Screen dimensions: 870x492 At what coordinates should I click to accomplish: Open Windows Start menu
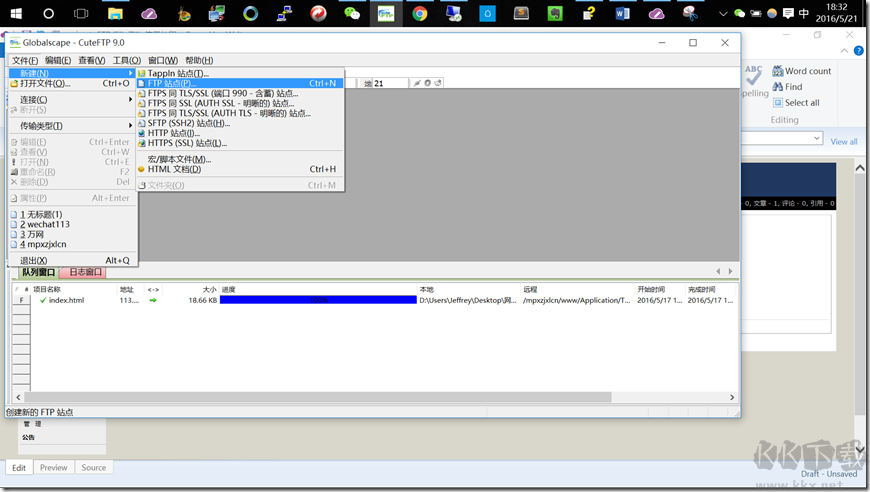[x=16, y=13]
